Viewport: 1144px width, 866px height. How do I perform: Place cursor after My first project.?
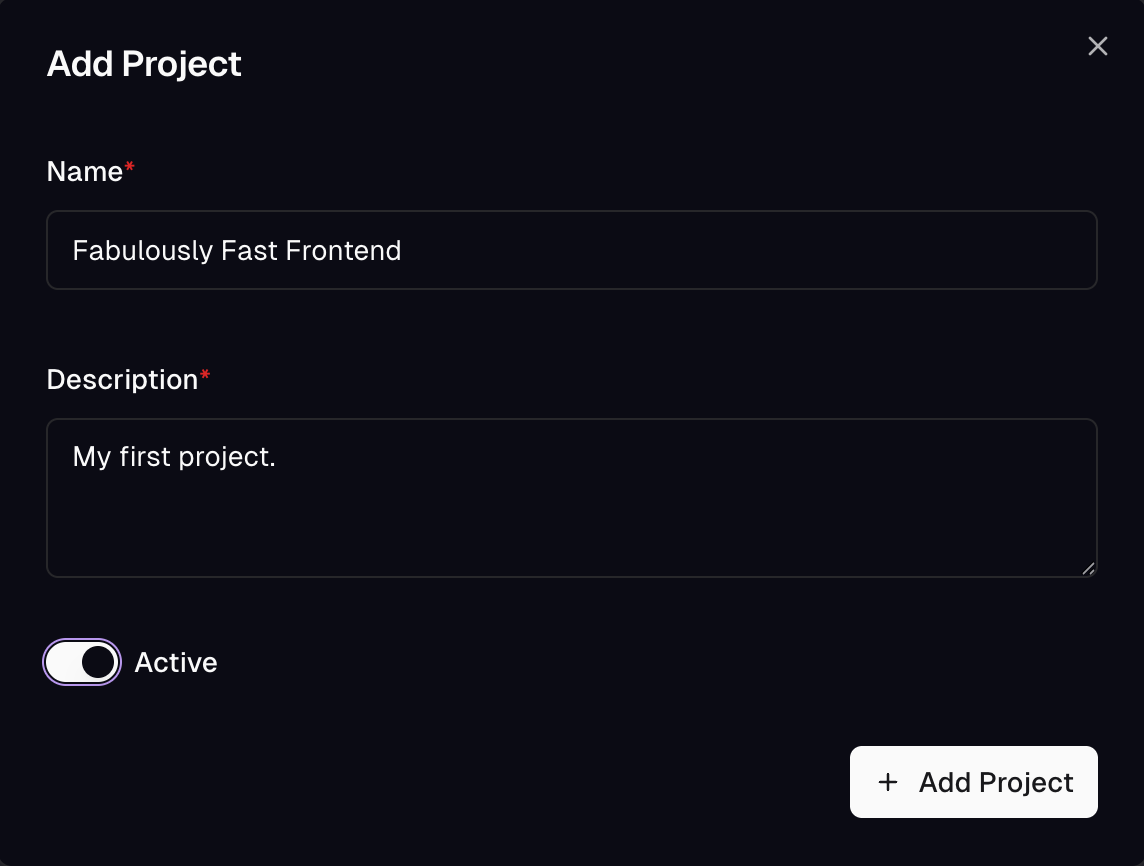[x=278, y=457]
